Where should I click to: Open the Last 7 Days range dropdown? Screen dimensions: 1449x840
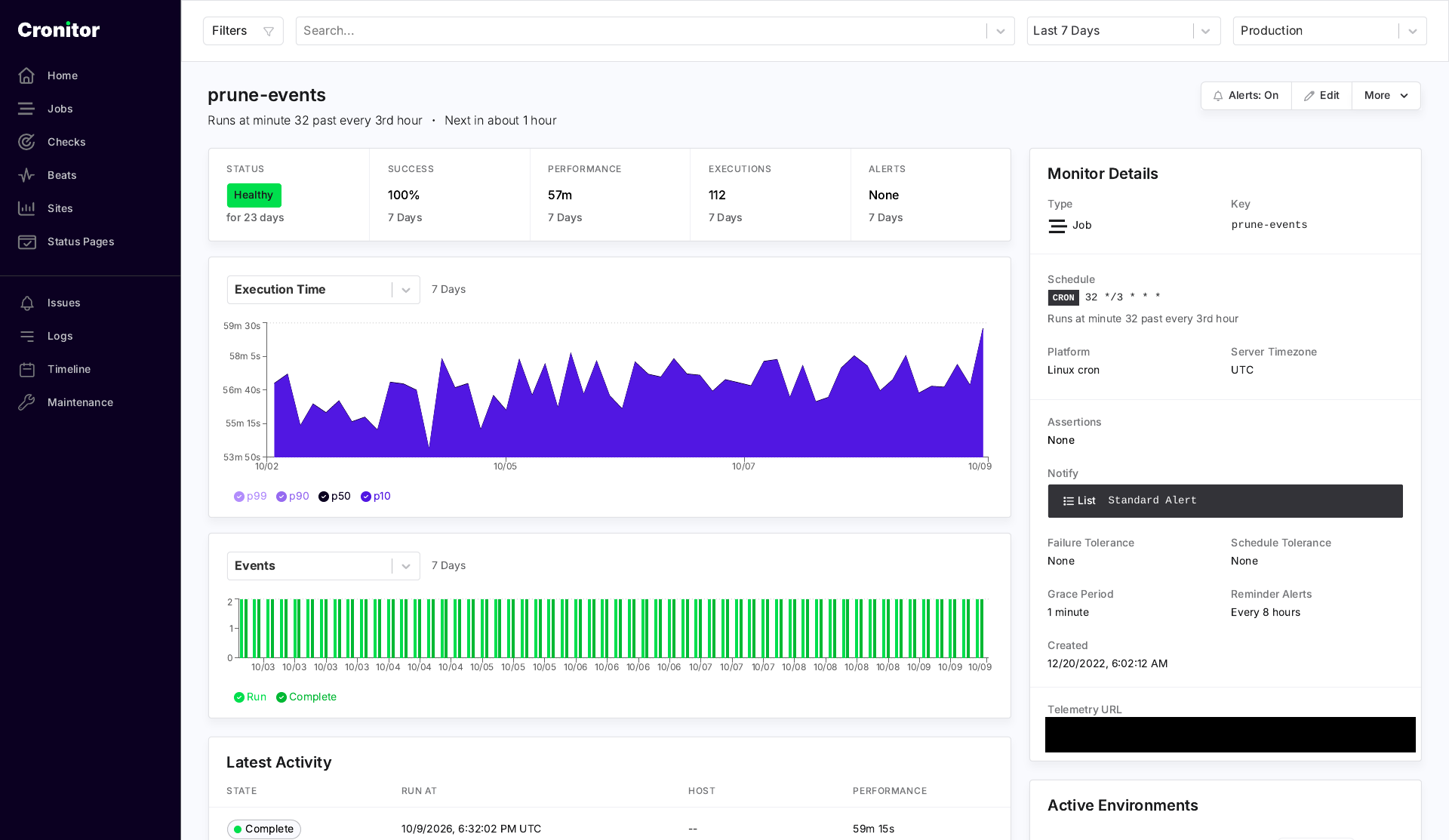(x=1124, y=31)
